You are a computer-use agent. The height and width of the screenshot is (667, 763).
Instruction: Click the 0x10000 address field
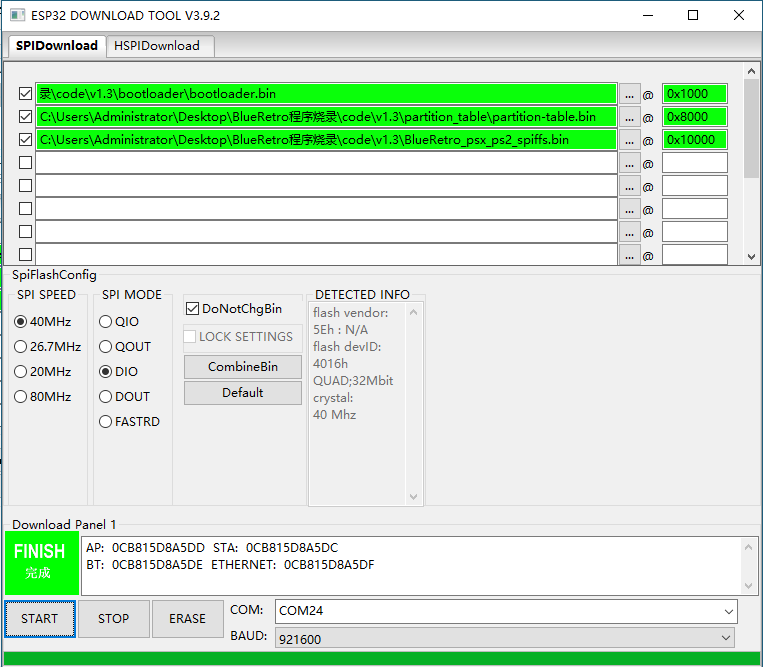[x=693, y=140]
